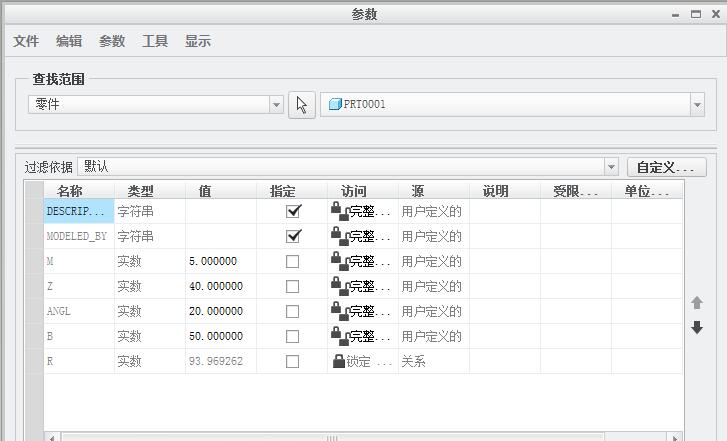Click the PRT0001 part cube icon

[335, 104]
